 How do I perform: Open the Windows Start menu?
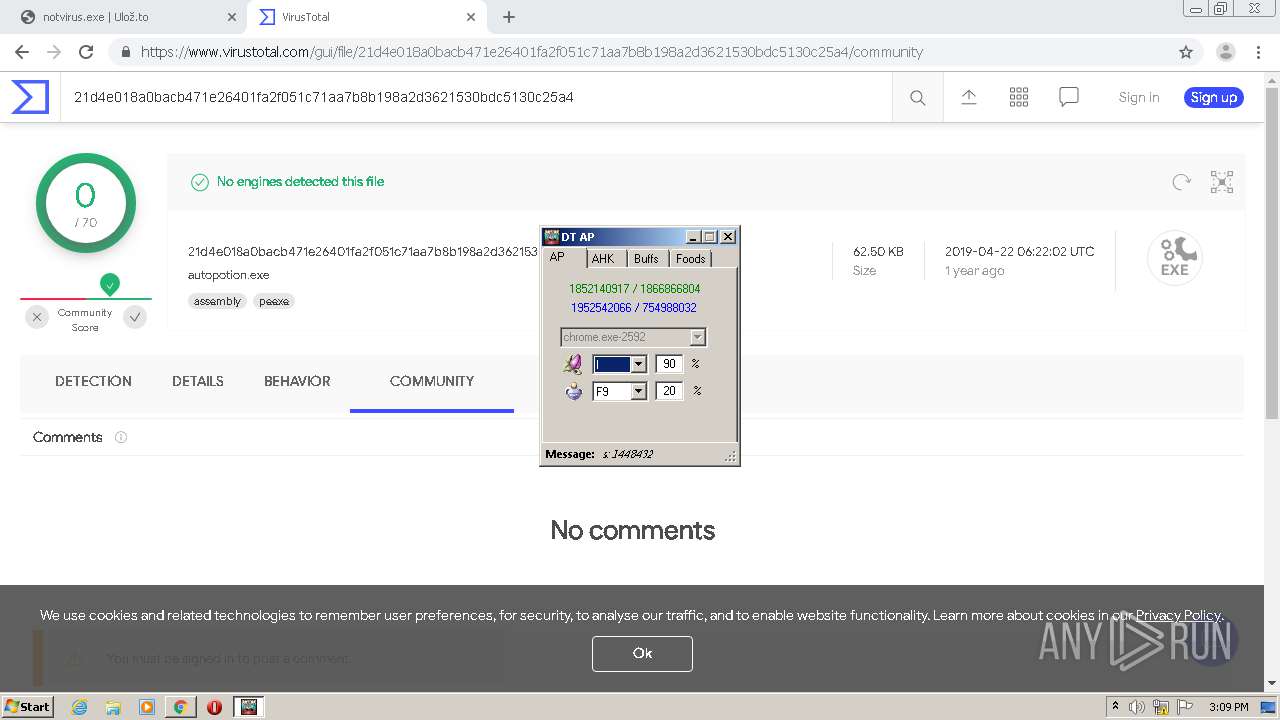(27, 707)
